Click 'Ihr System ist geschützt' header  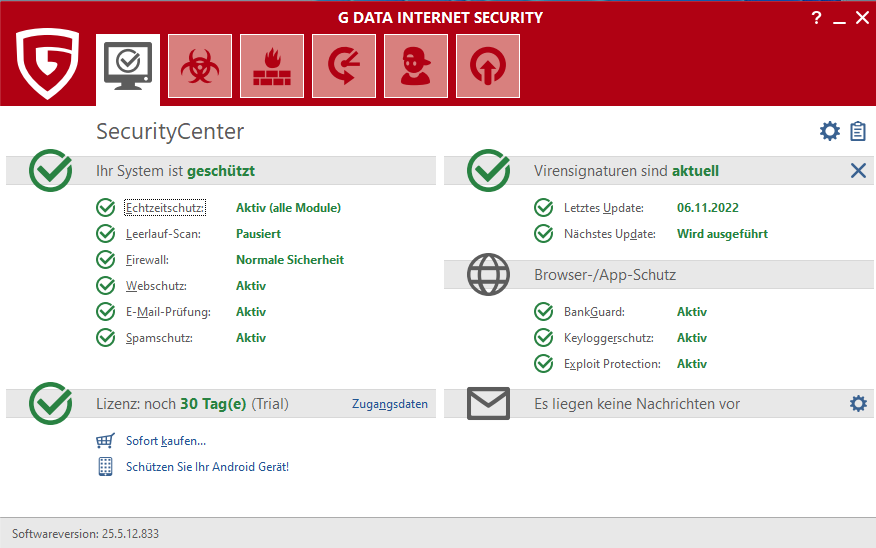coord(175,171)
